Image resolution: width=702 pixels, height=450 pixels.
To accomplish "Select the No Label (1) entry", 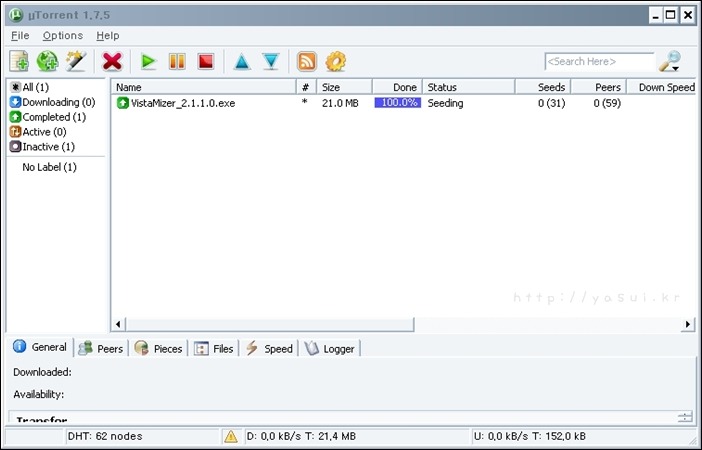I will (49, 167).
